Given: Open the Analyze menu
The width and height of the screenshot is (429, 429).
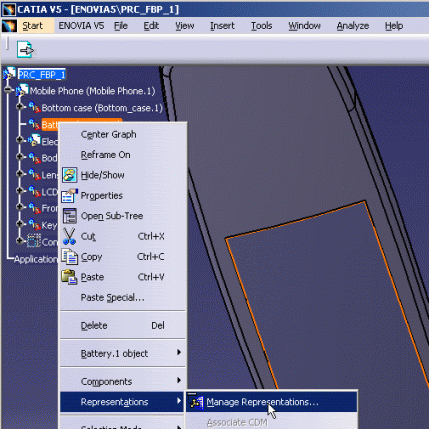Looking at the screenshot, I should [353, 26].
